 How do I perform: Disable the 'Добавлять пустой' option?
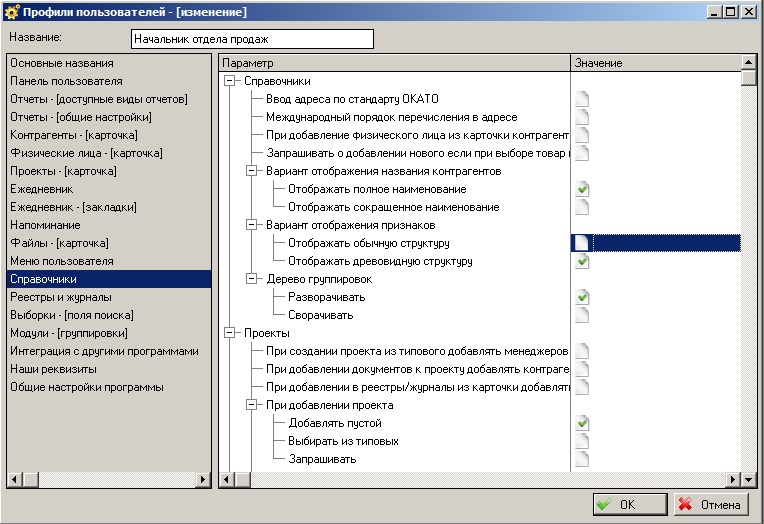pos(582,423)
